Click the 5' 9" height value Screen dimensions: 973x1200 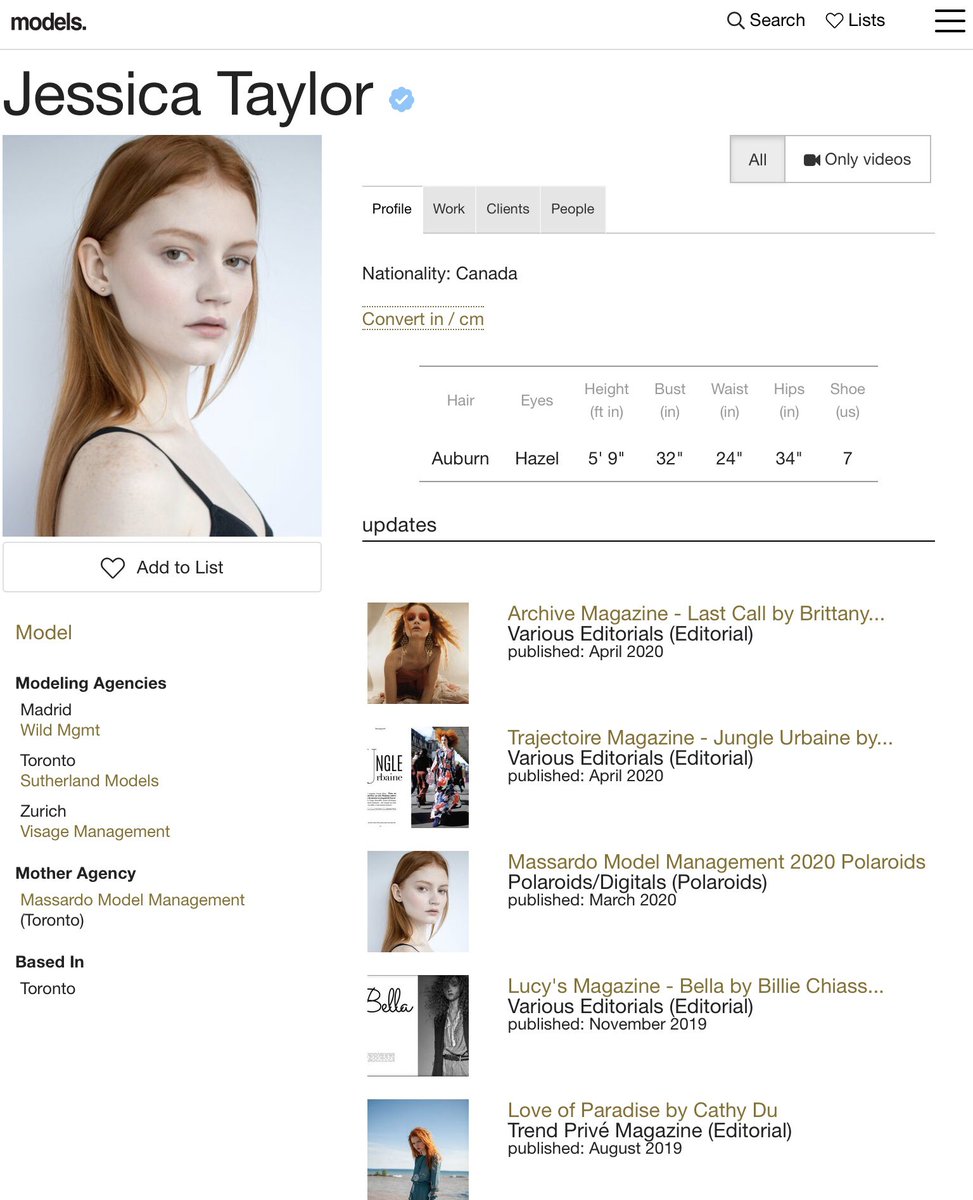tap(606, 458)
